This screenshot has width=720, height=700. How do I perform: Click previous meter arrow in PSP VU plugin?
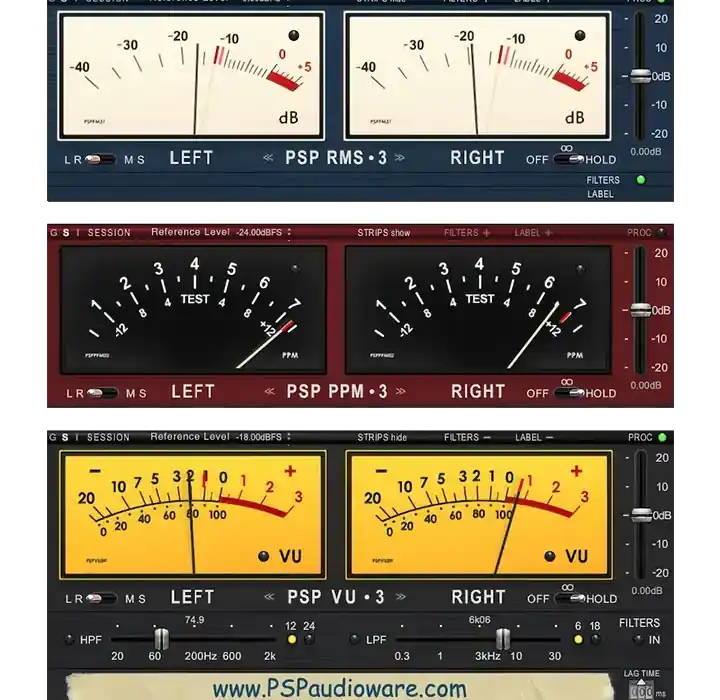pyautogui.click(x=270, y=597)
